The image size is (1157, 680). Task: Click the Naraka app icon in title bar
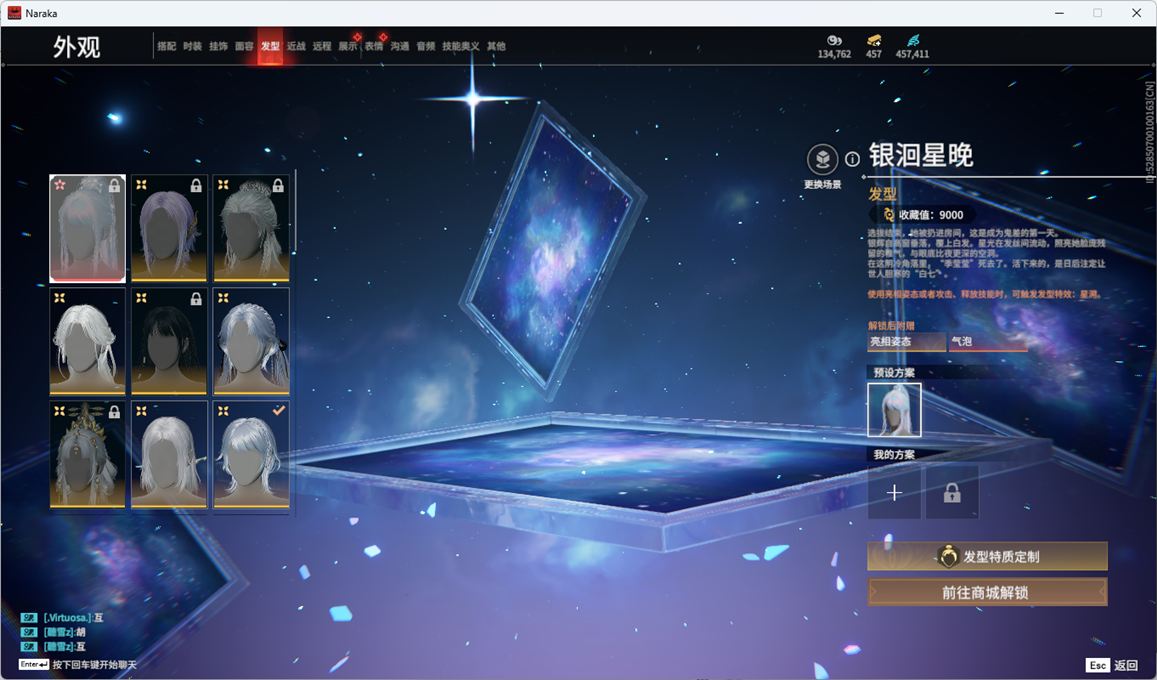click(15, 13)
